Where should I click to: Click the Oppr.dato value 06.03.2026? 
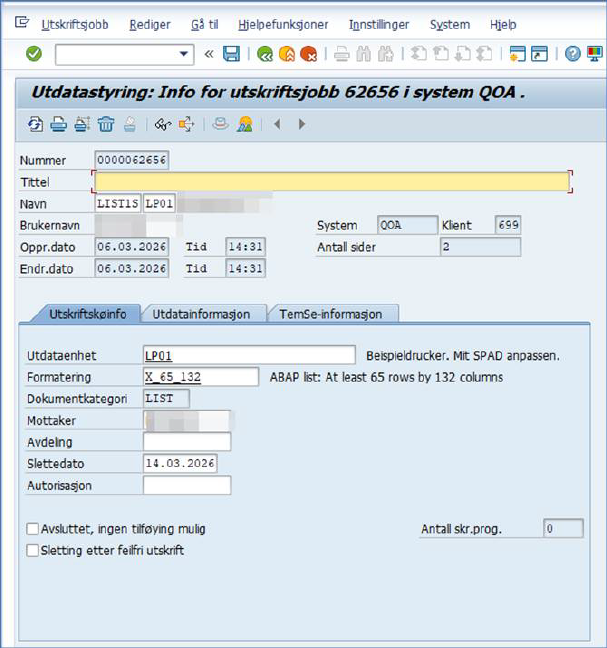coord(131,247)
